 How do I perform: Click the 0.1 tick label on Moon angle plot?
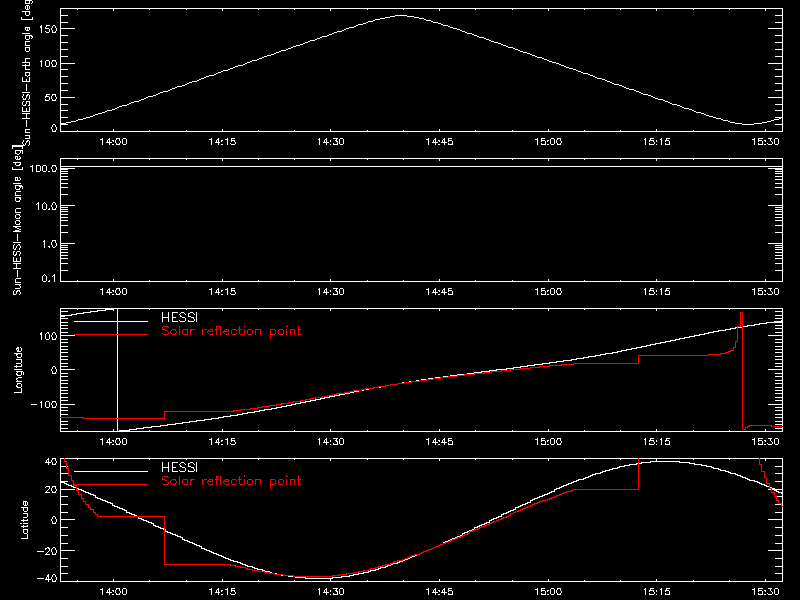click(49, 278)
